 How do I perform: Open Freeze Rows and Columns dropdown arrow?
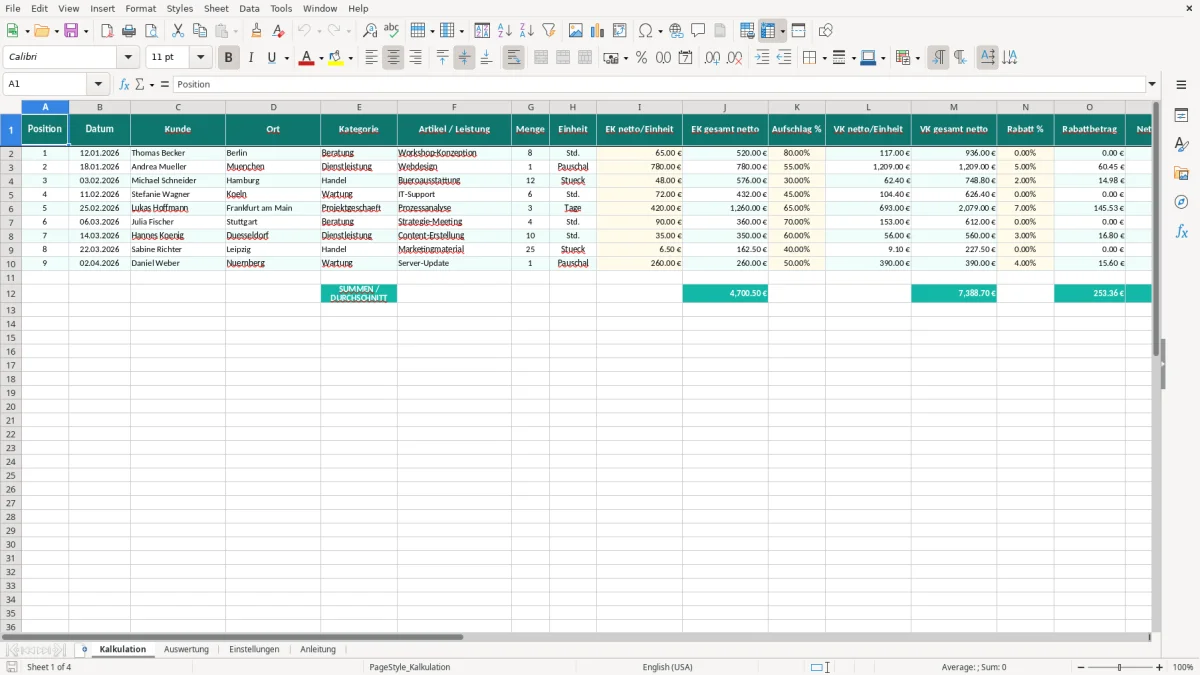pos(782,31)
